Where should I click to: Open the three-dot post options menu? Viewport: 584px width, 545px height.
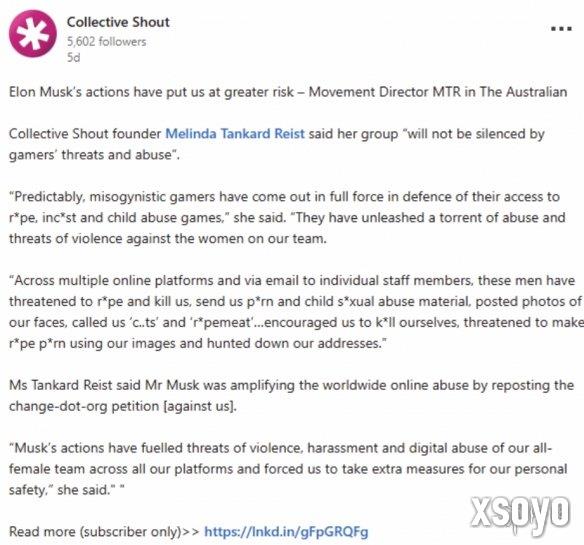point(561,29)
